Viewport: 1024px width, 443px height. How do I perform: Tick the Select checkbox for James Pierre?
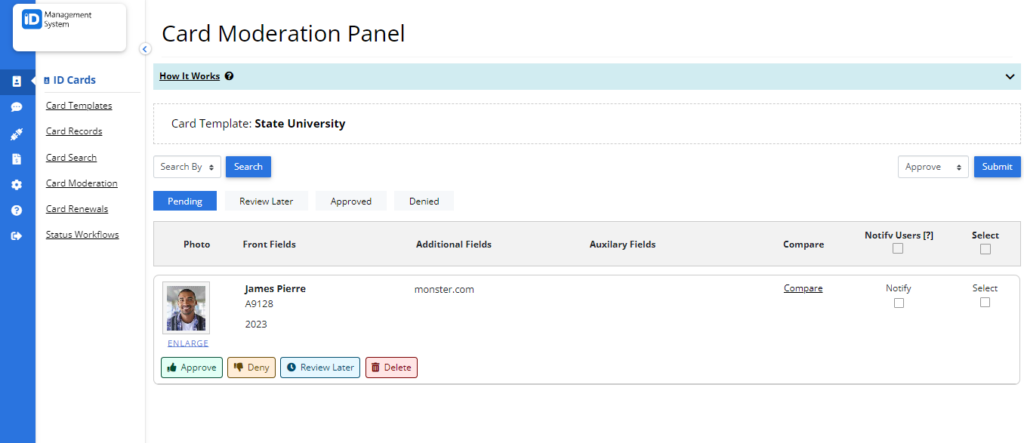[x=985, y=302]
